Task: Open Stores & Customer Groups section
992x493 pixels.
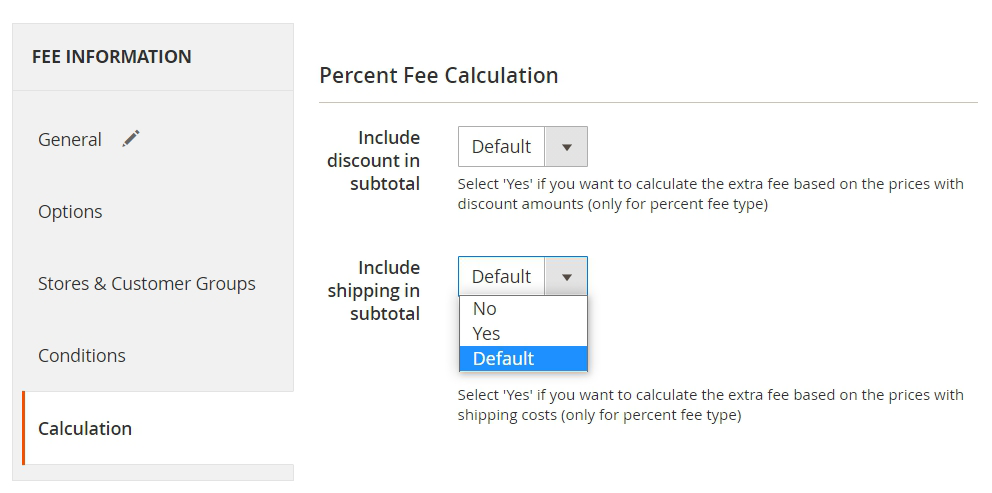Action: pyautogui.click(x=147, y=284)
